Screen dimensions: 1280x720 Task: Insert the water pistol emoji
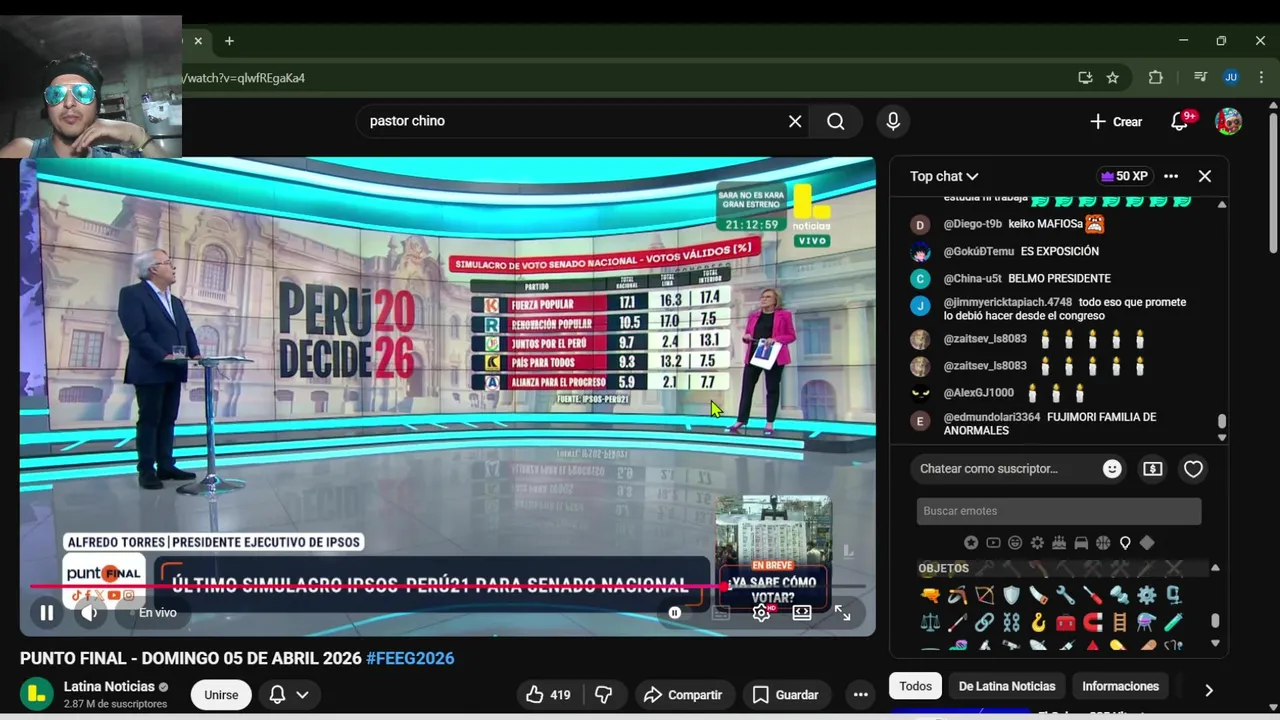[x=930, y=596]
